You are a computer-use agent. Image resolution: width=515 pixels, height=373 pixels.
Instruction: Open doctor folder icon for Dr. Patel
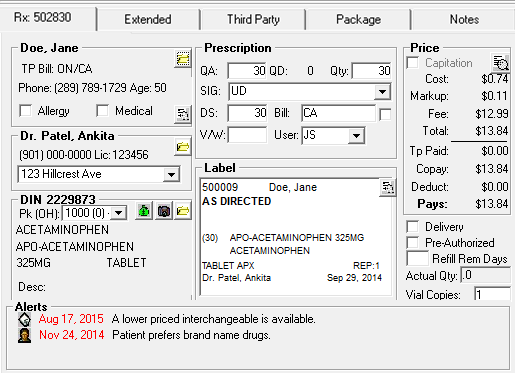point(183,147)
